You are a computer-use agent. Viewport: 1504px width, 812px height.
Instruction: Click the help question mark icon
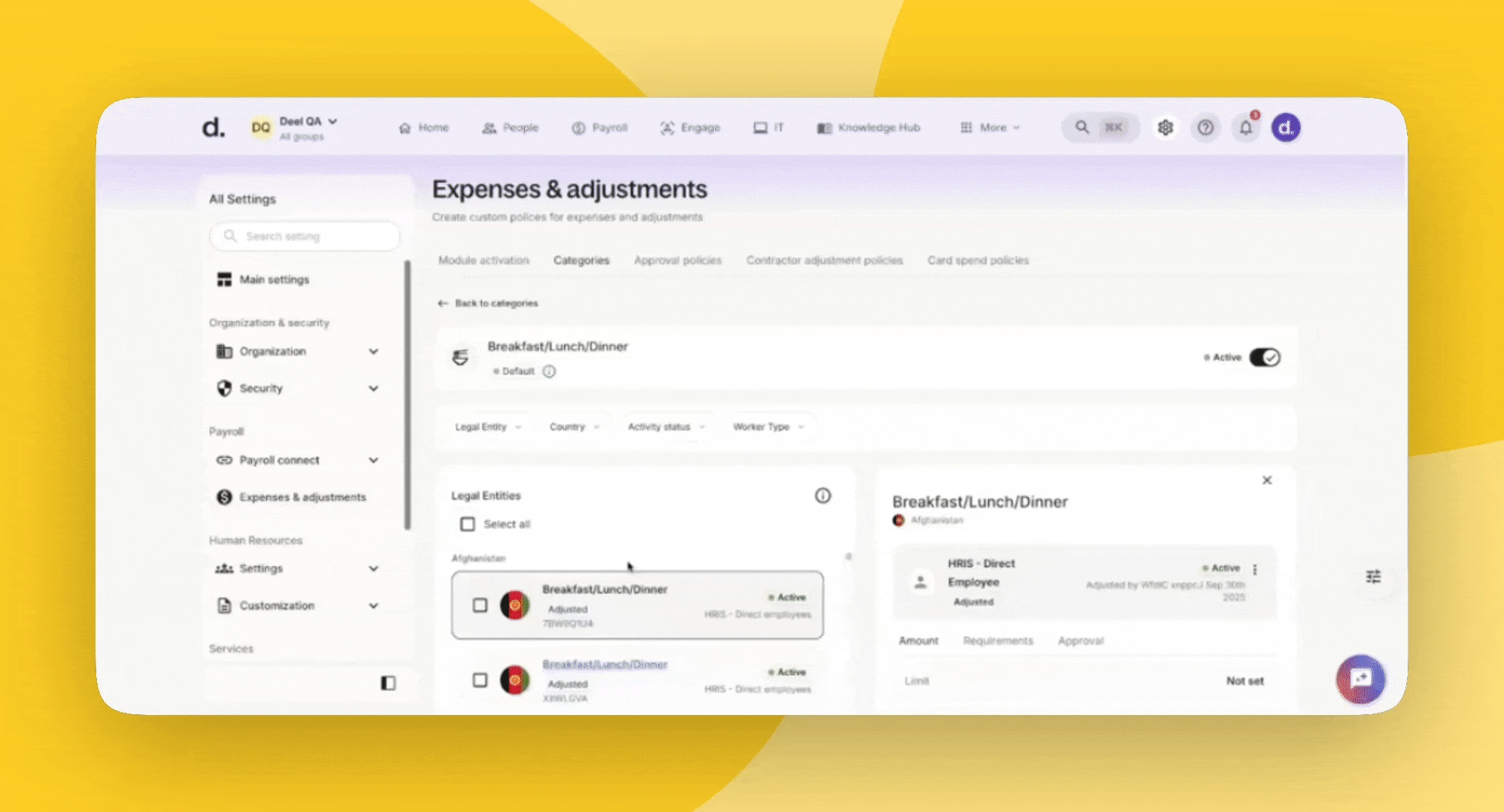(x=1205, y=128)
